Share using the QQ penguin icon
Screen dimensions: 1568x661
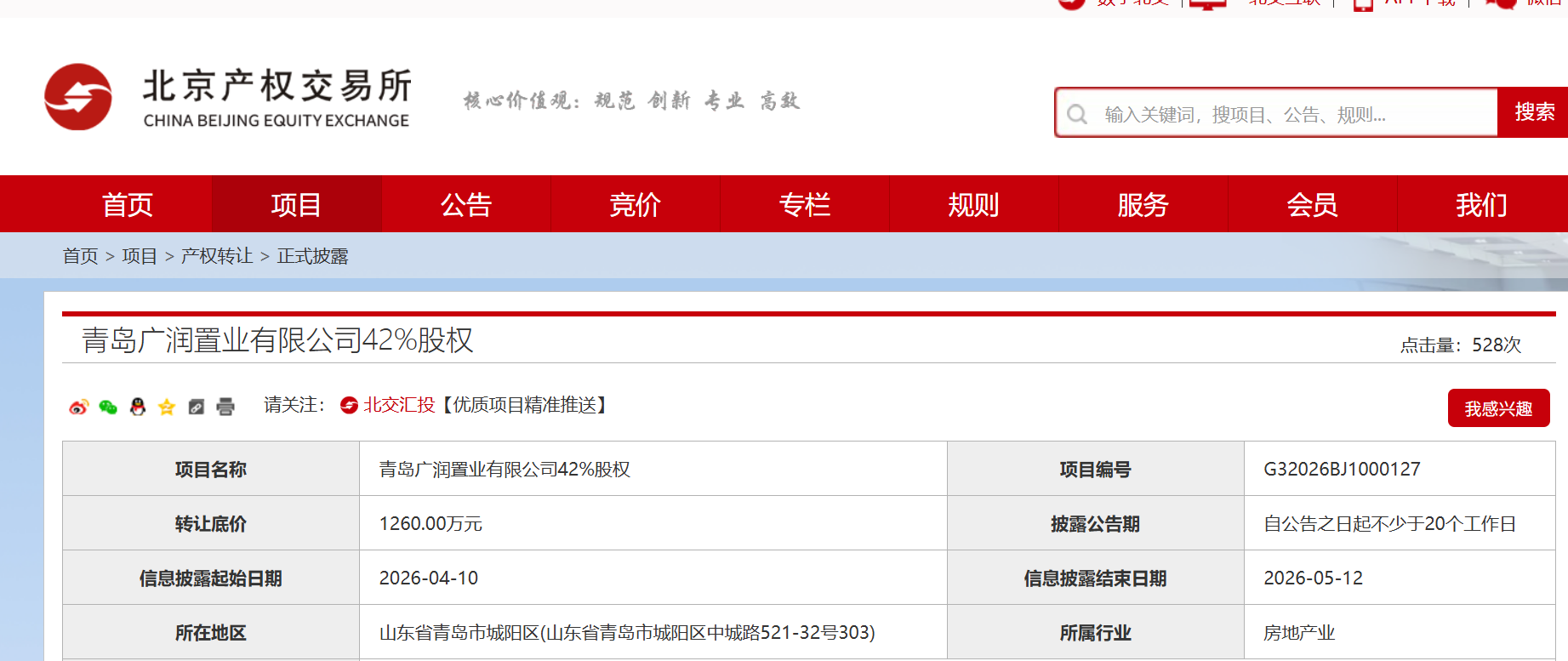tap(138, 407)
